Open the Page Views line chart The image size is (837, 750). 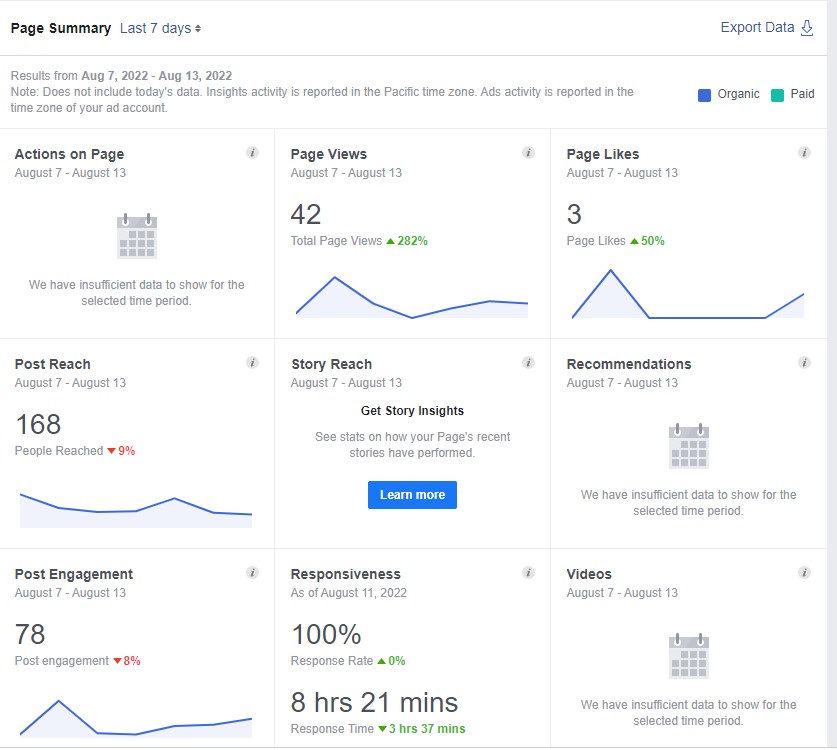click(412, 297)
